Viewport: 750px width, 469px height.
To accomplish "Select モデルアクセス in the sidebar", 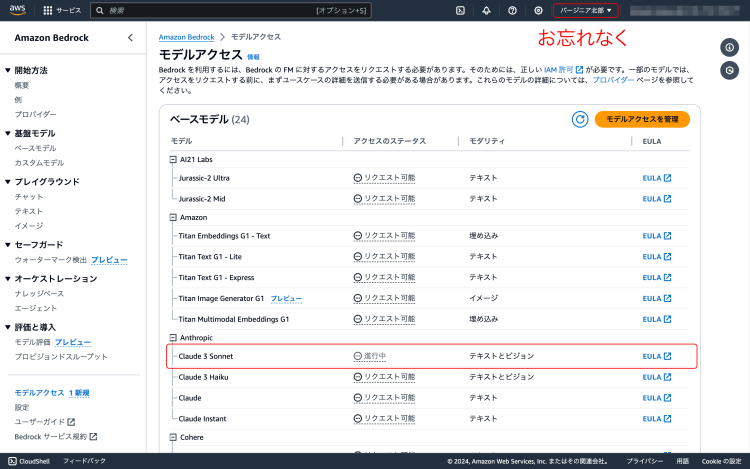I will (x=39, y=393).
